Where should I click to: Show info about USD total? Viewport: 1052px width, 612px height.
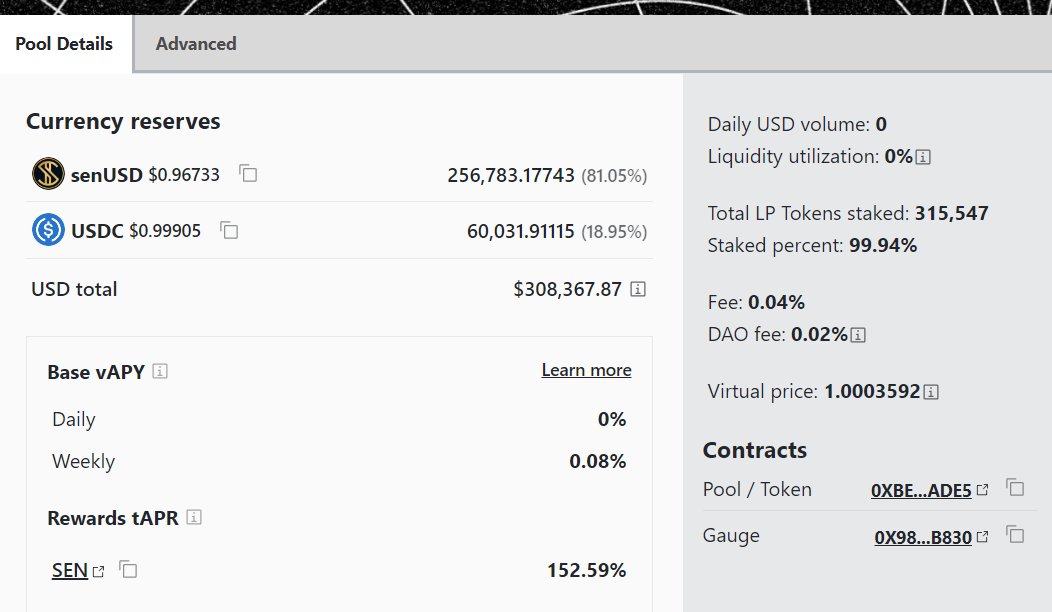[x=638, y=289]
